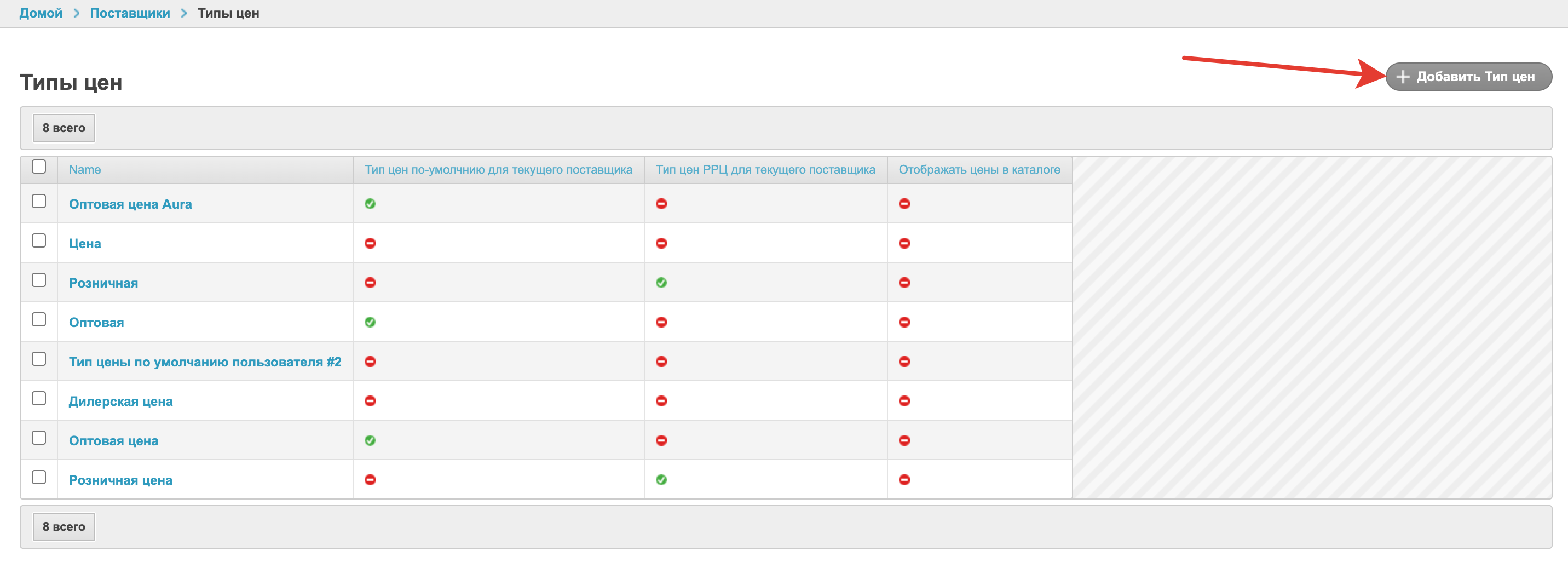Sort table by Name column header
The image size is (1568, 585).
click(85, 170)
